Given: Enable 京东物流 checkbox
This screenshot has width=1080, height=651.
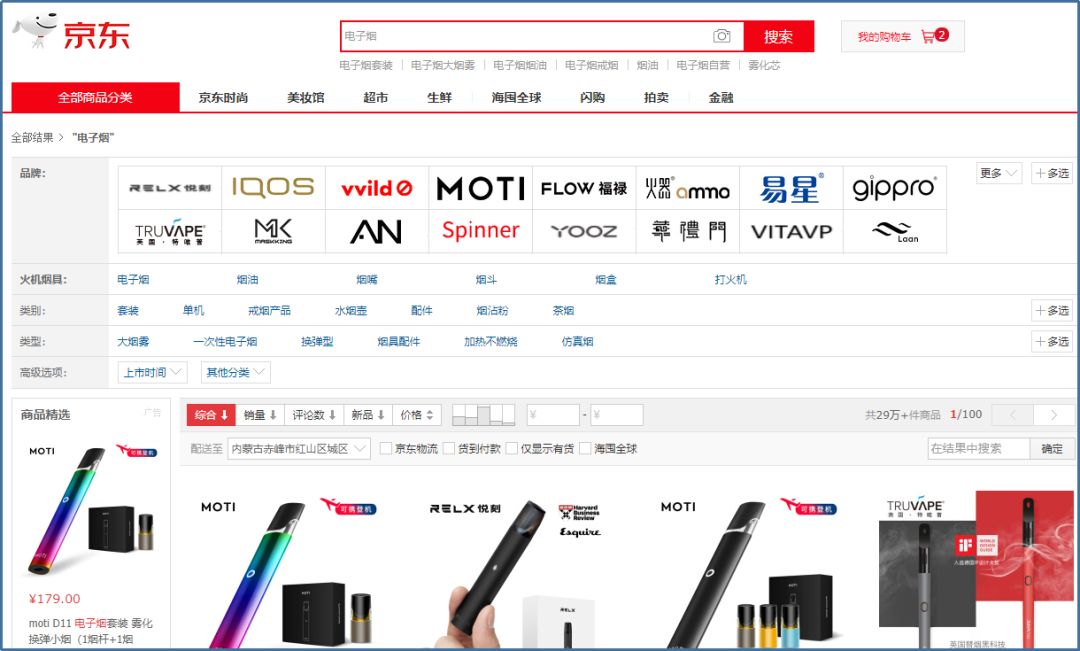Looking at the screenshot, I should (386, 448).
